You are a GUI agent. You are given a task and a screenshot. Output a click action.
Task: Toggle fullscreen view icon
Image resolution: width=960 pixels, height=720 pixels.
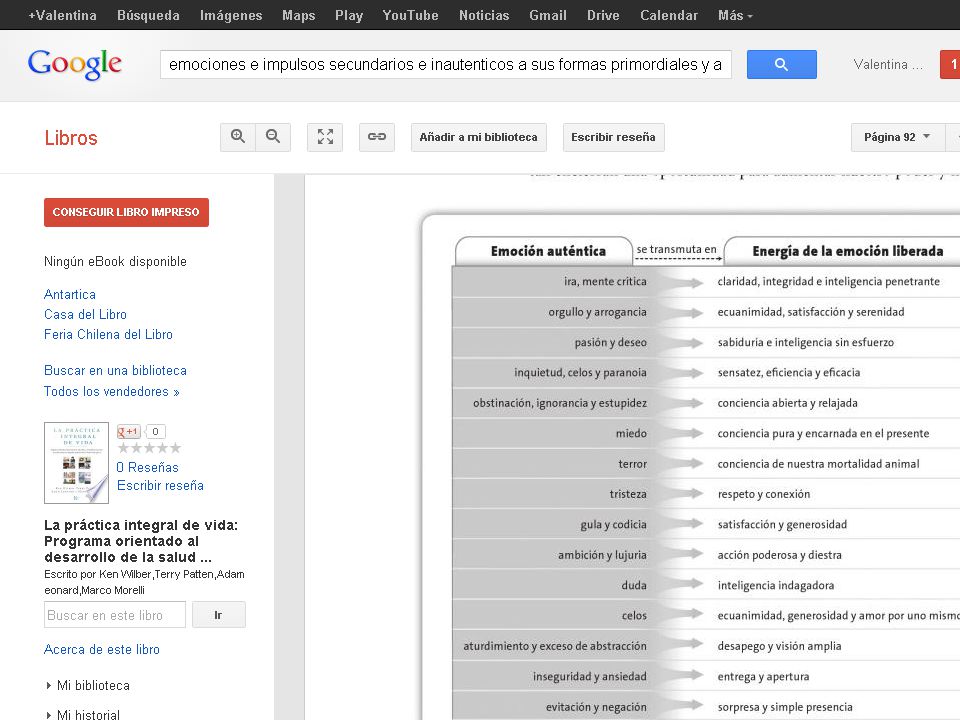(x=325, y=137)
